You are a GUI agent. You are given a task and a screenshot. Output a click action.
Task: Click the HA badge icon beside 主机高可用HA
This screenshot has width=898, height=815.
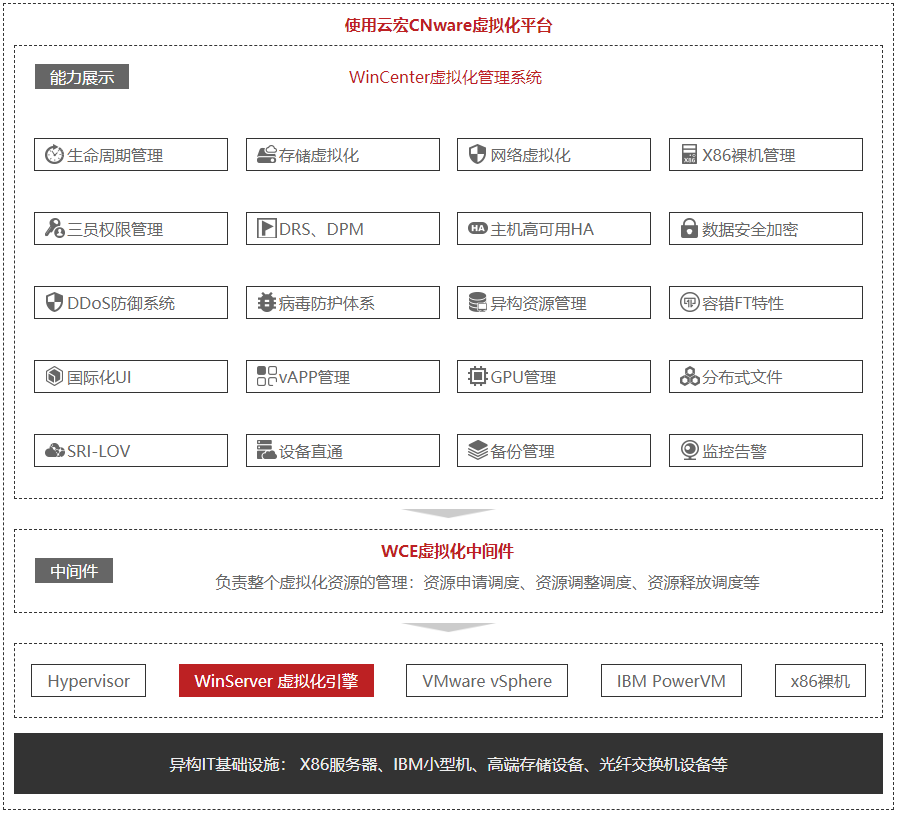coord(478,229)
